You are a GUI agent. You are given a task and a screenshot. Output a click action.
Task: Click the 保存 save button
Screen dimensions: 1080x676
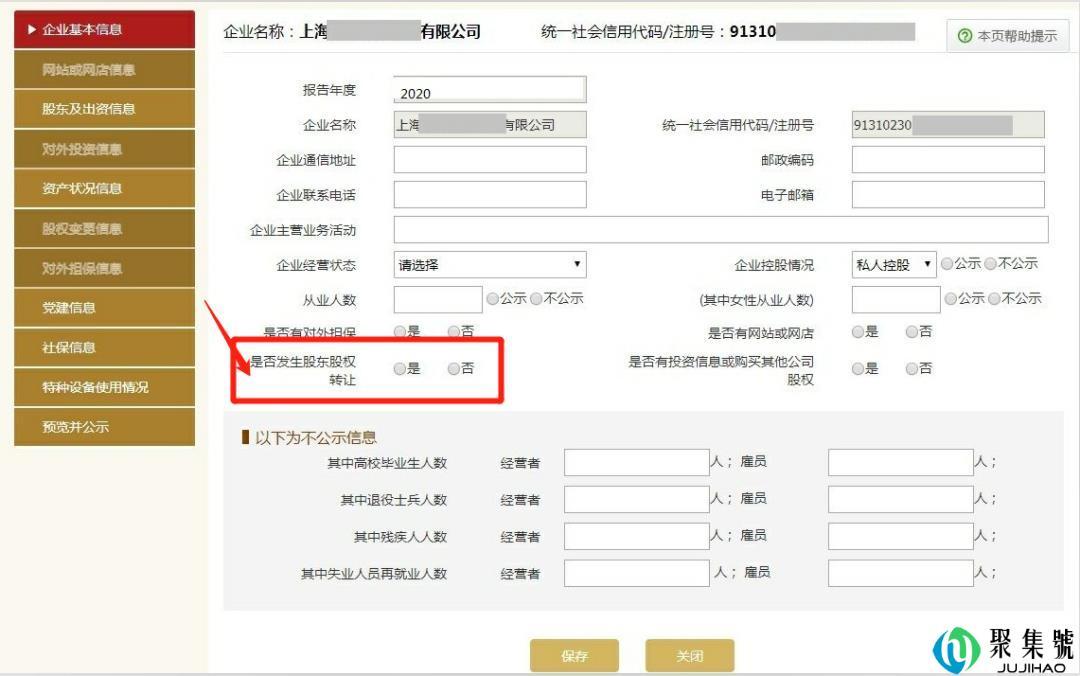(575, 655)
